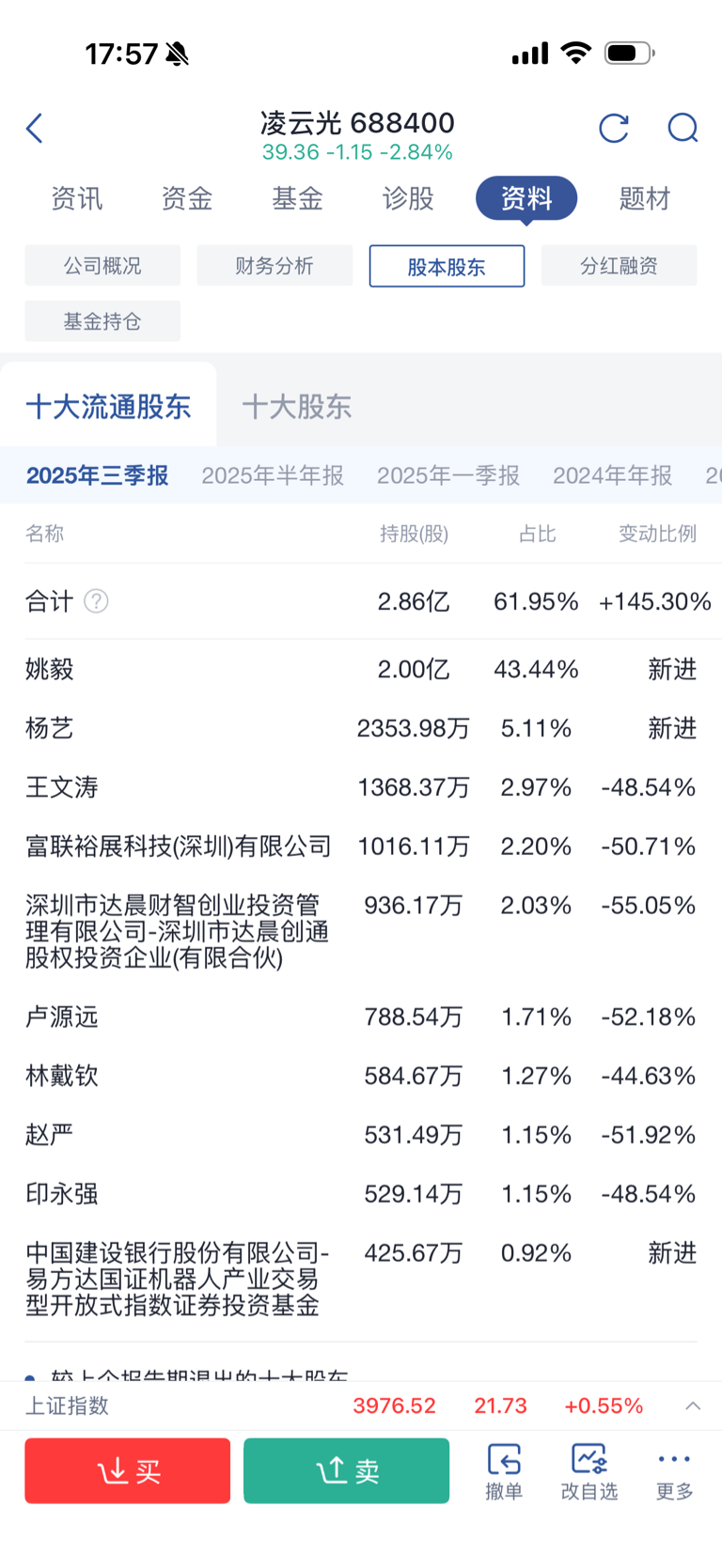This screenshot has height=1568, width=722.
Task: Tap the 改自选 watchlist icon
Action: (589, 1471)
